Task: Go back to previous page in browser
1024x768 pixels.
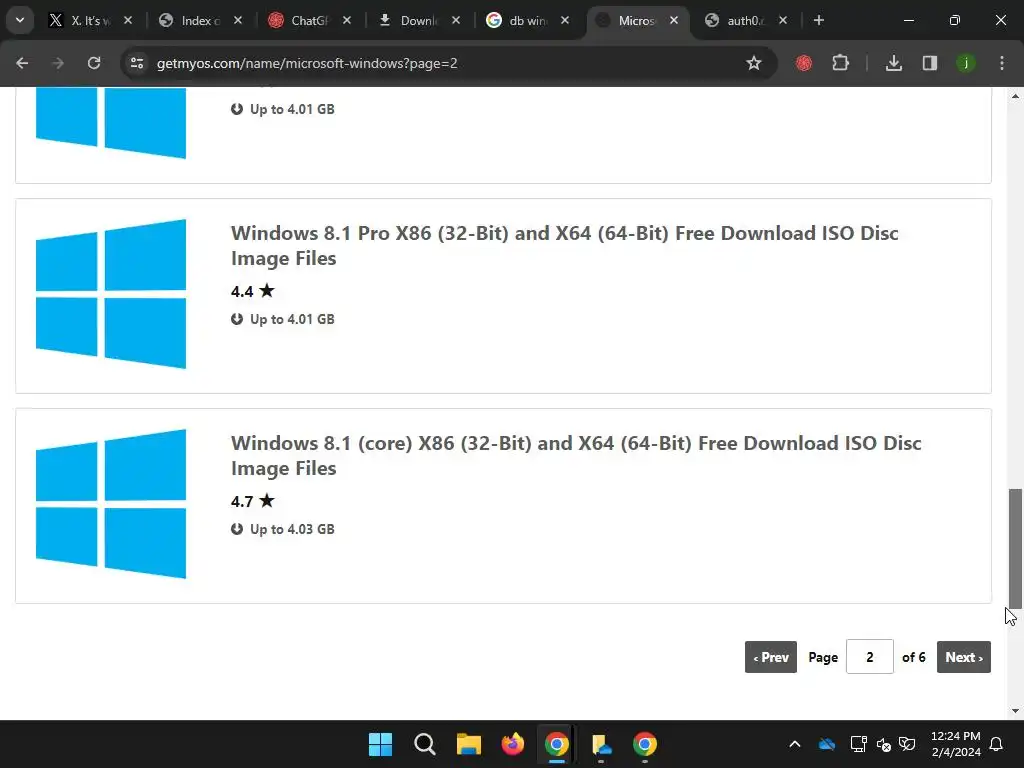Action: click(22, 63)
